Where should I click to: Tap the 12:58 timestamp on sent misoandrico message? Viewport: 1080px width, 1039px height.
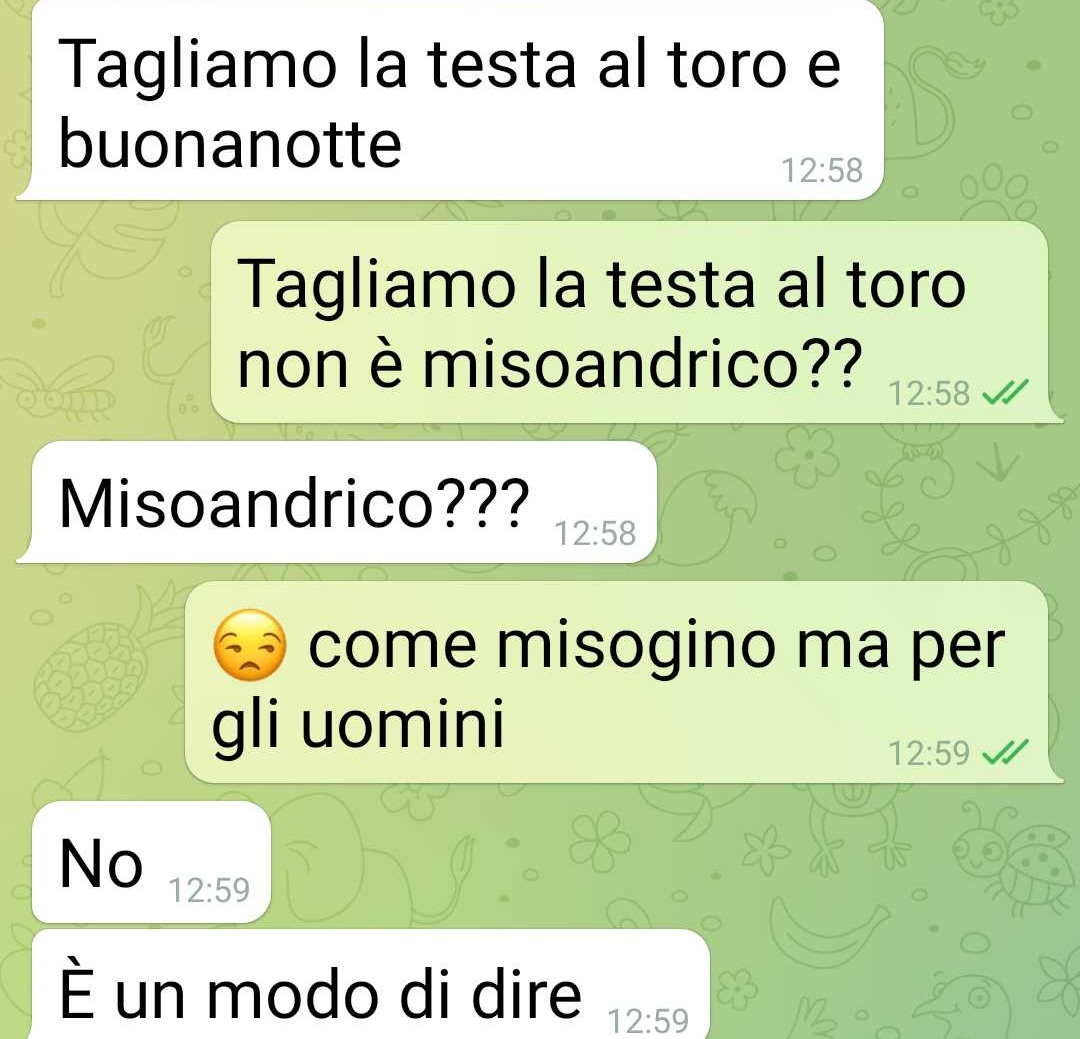click(929, 393)
